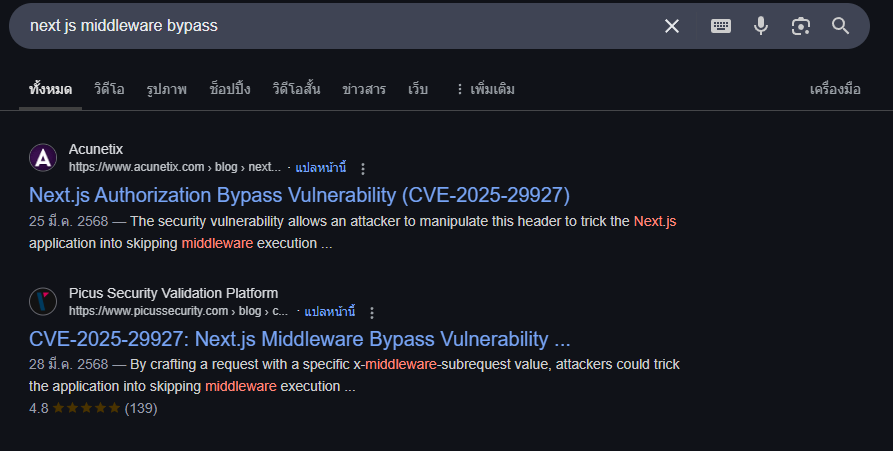Select the ทั้งหมด tab
Screen dimensions: 893x451
pos(51,89)
